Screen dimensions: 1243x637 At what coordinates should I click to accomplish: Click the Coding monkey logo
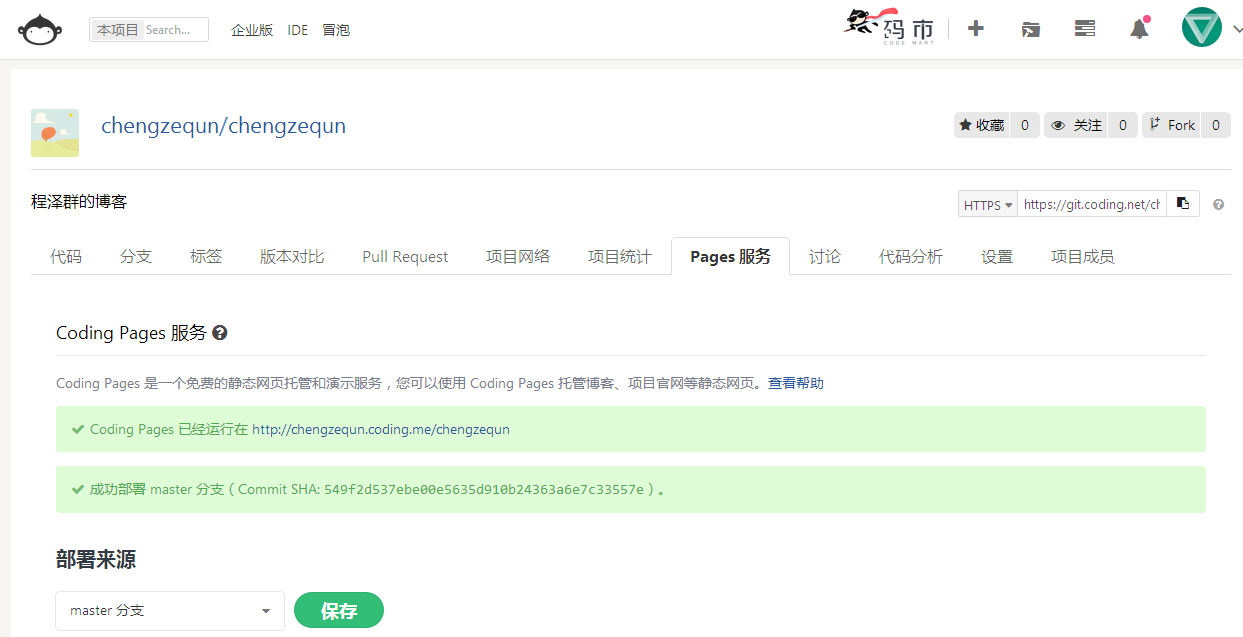(40, 30)
